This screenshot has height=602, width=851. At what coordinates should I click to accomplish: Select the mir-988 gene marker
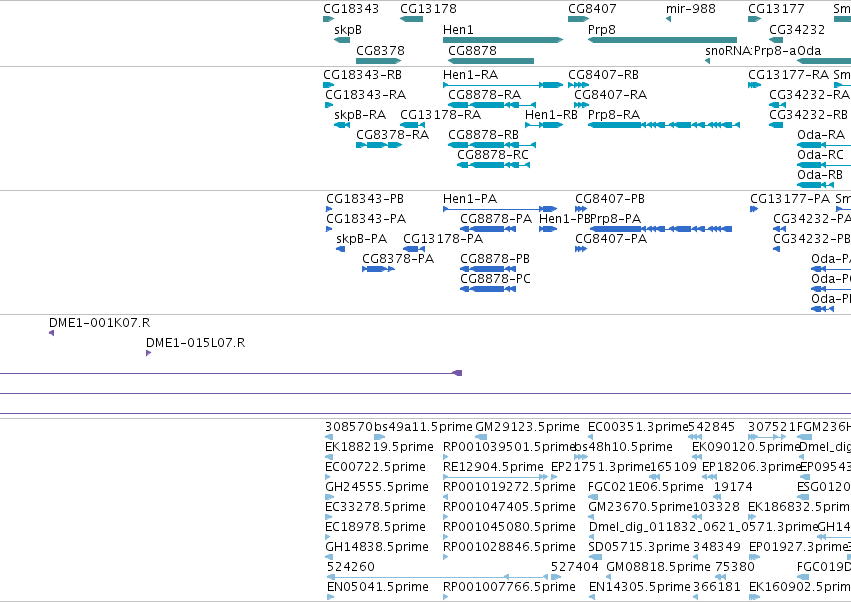(669, 19)
